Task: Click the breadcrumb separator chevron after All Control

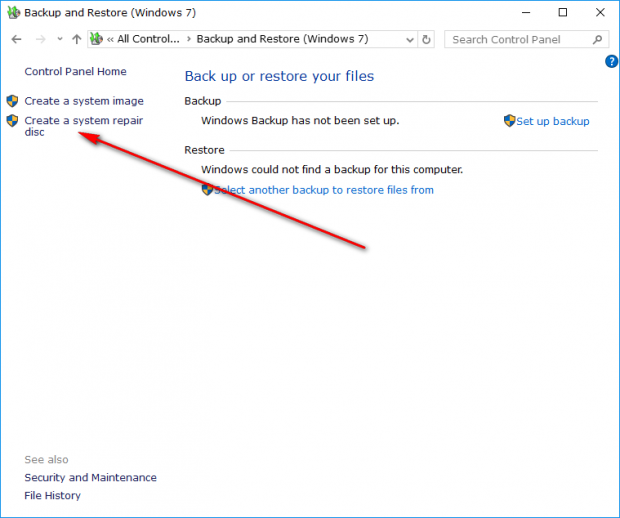Action: click(189, 39)
